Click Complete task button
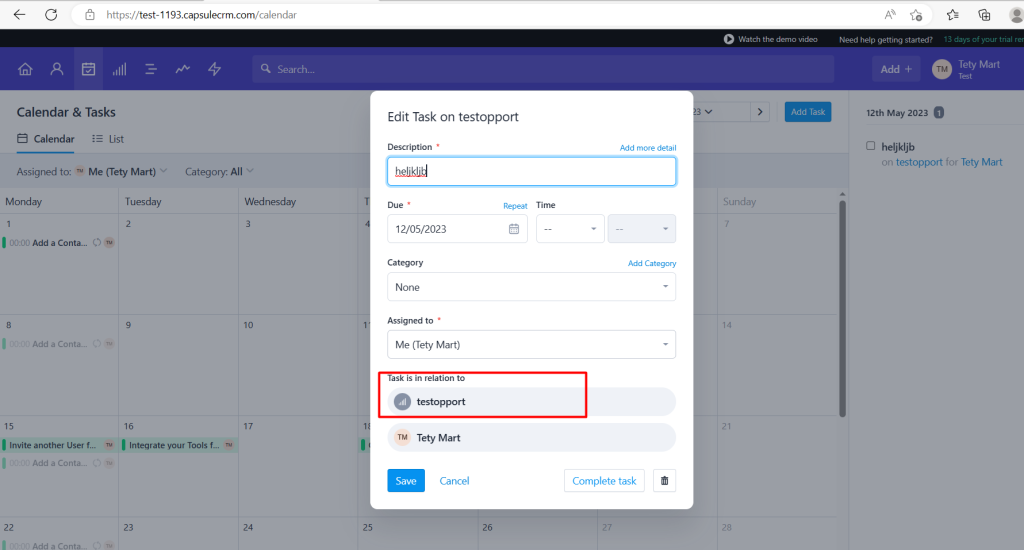 click(x=604, y=481)
